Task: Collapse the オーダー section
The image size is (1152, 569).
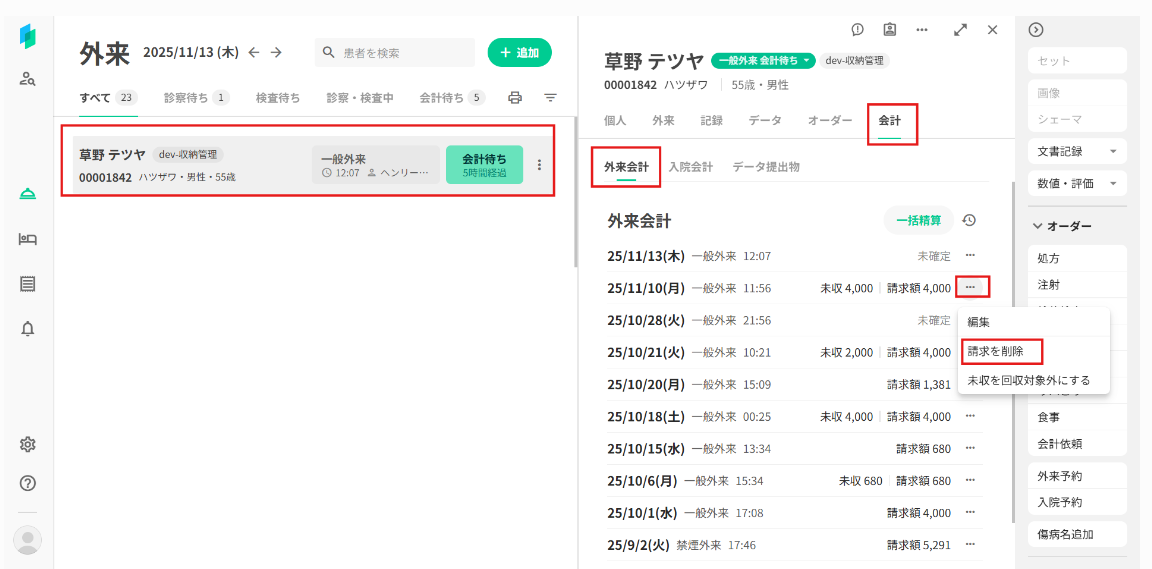Action: pos(1038,226)
